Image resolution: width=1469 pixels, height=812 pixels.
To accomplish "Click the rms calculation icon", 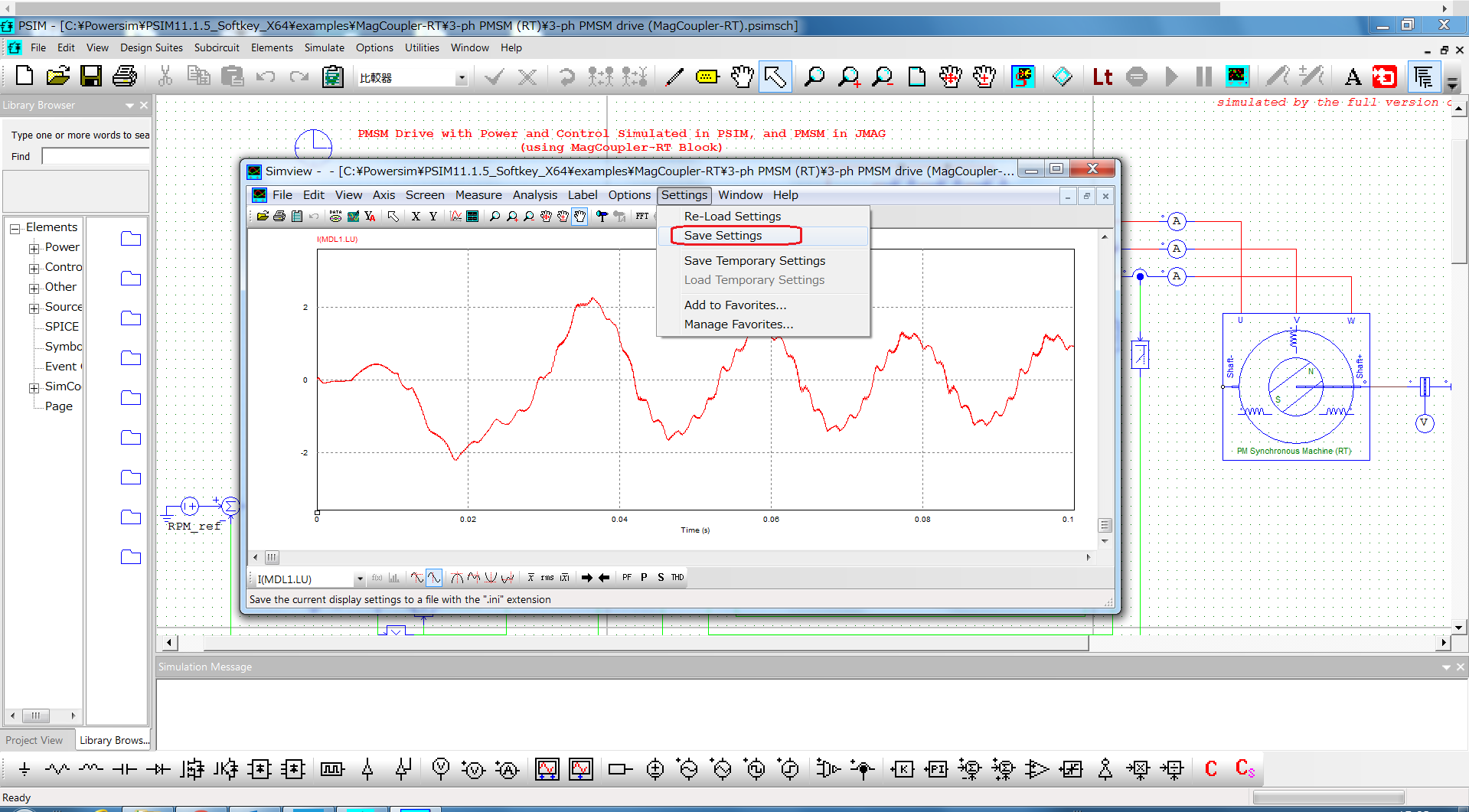I will pyautogui.click(x=547, y=578).
